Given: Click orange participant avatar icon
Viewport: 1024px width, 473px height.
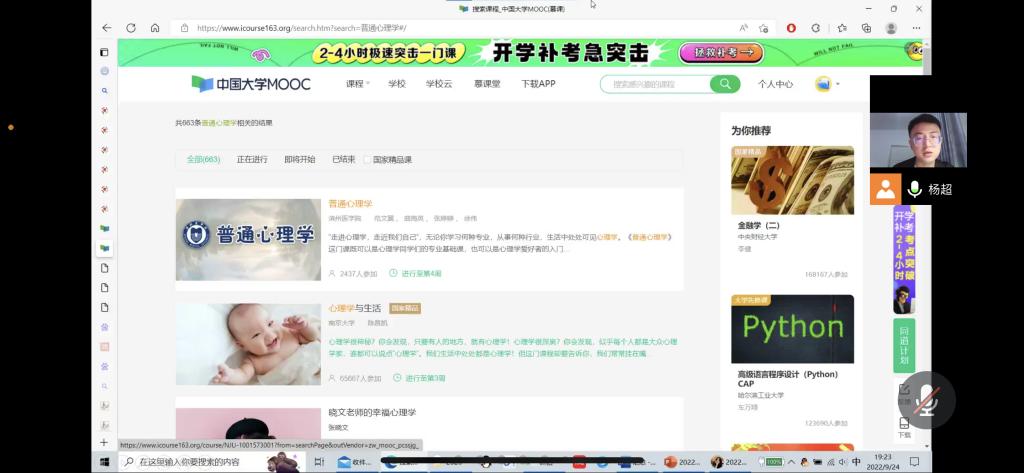Looking at the screenshot, I should [886, 189].
